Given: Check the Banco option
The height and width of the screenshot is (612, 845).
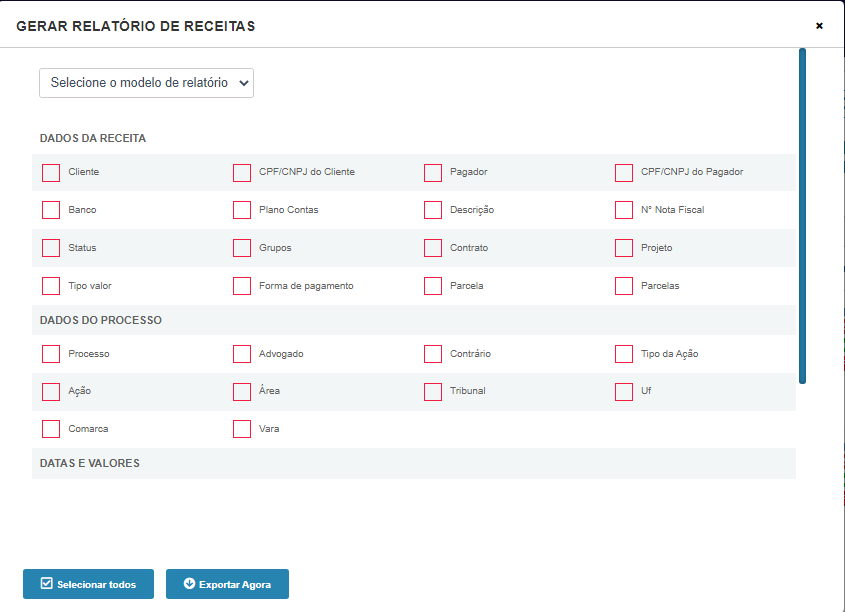Looking at the screenshot, I should [51, 210].
